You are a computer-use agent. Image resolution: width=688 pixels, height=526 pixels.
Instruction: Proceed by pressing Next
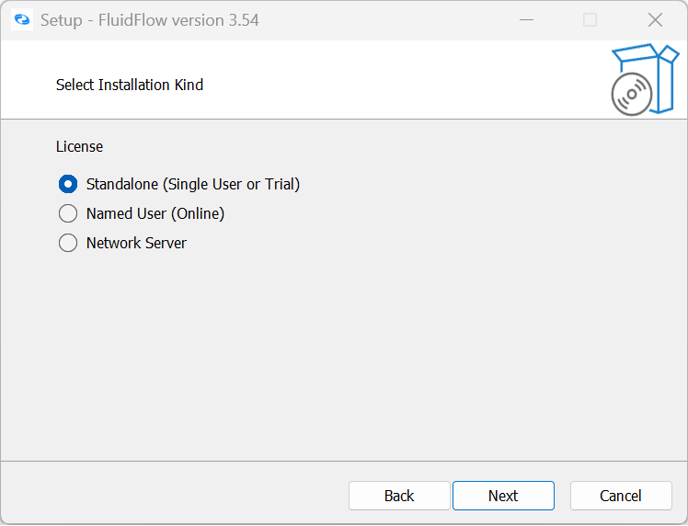(x=503, y=496)
